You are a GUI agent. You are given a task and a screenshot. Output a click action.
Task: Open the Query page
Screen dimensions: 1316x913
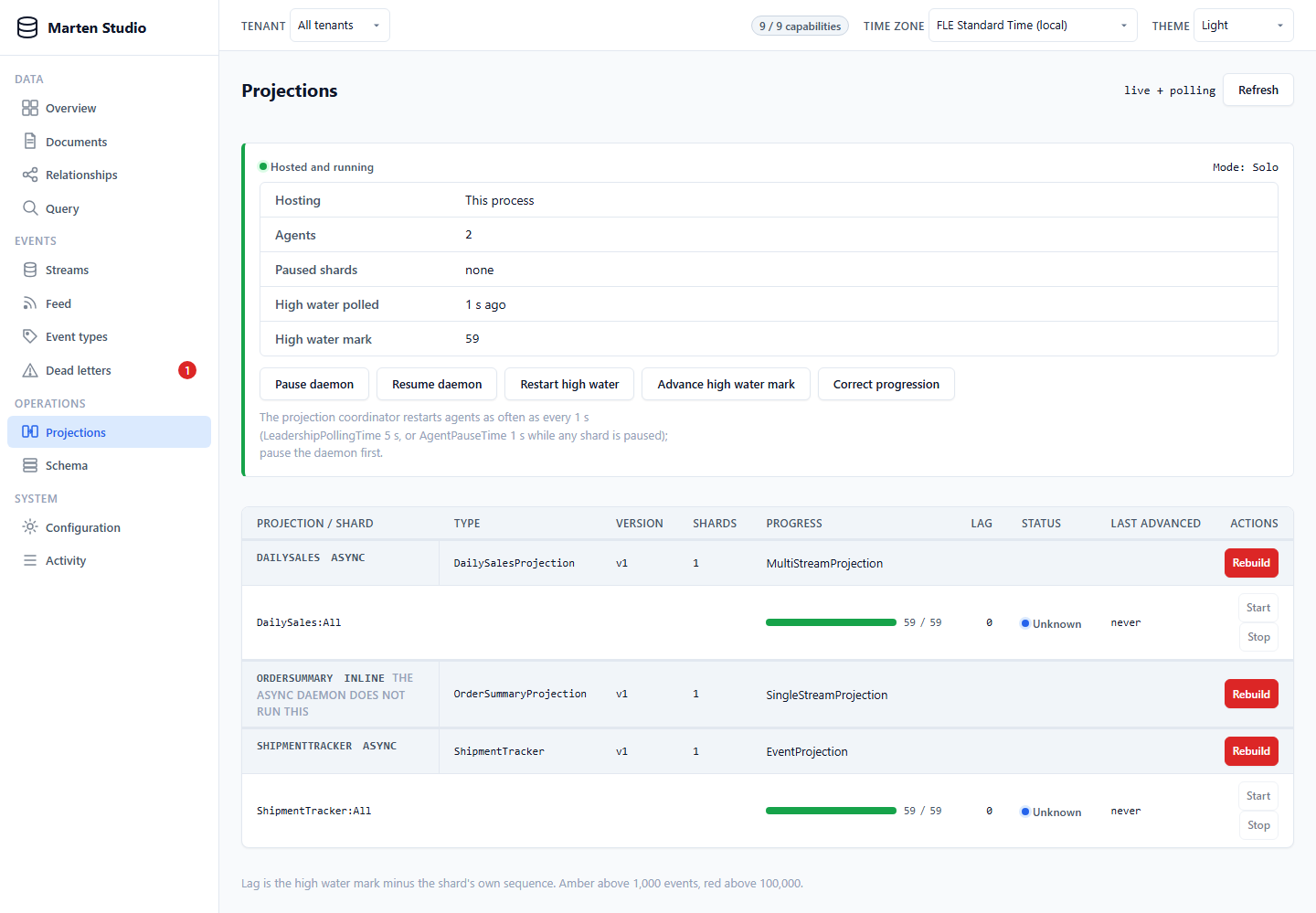109,208
